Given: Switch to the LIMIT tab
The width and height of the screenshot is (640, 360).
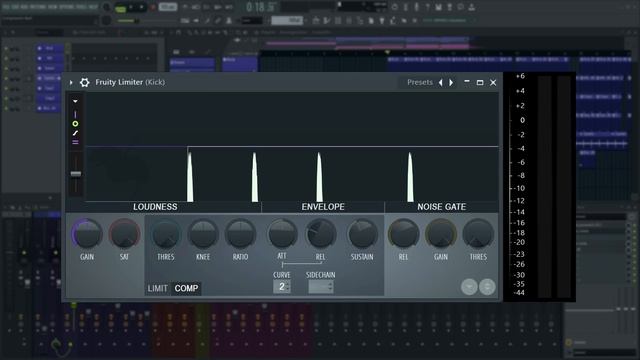Looking at the screenshot, I should (x=158, y=289).
